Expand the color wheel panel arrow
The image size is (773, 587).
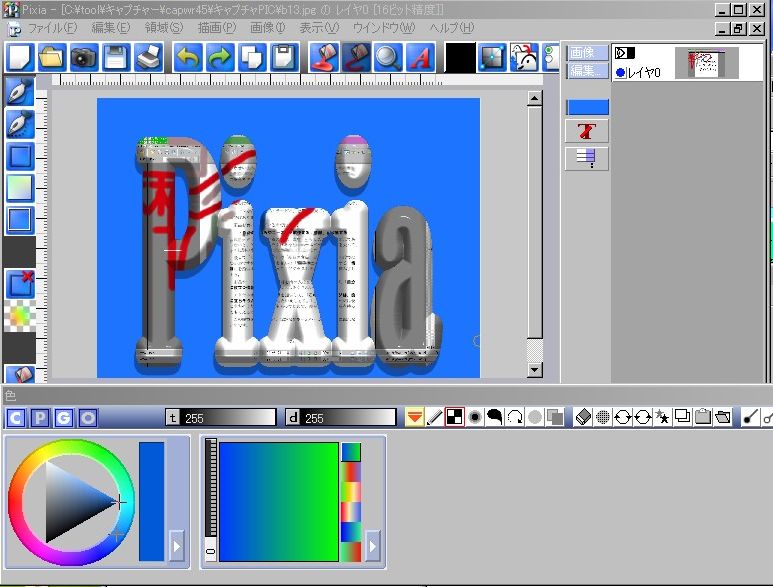tap(176, 546)
